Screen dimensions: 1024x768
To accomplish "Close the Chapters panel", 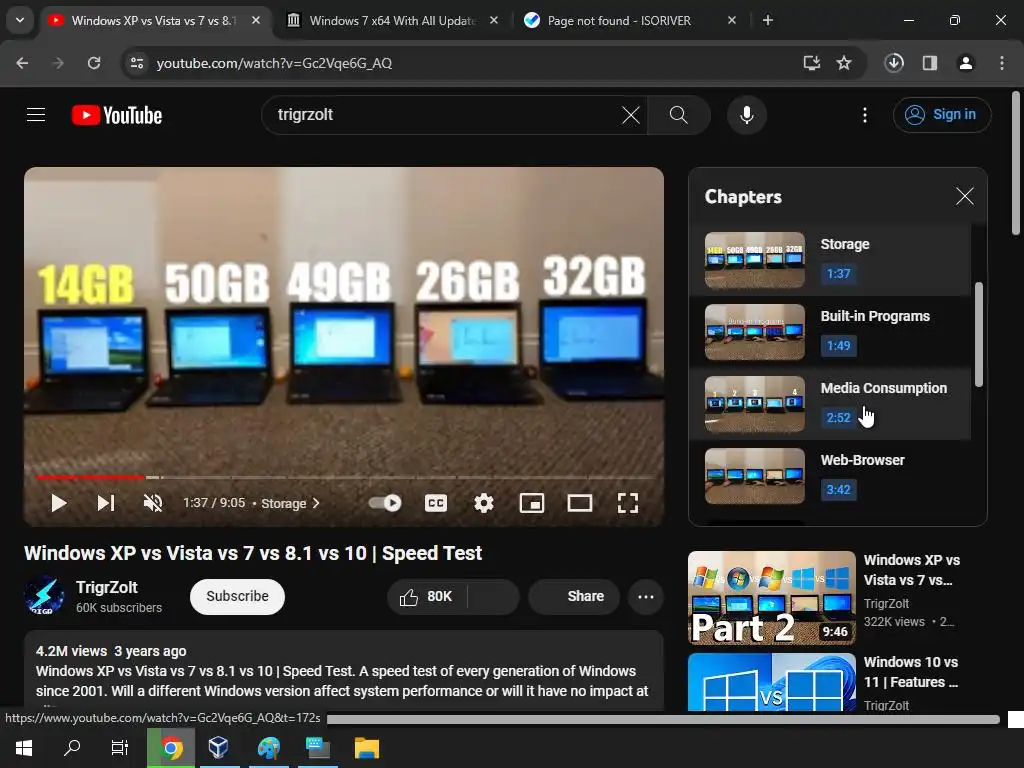I will tap(965, 196).
